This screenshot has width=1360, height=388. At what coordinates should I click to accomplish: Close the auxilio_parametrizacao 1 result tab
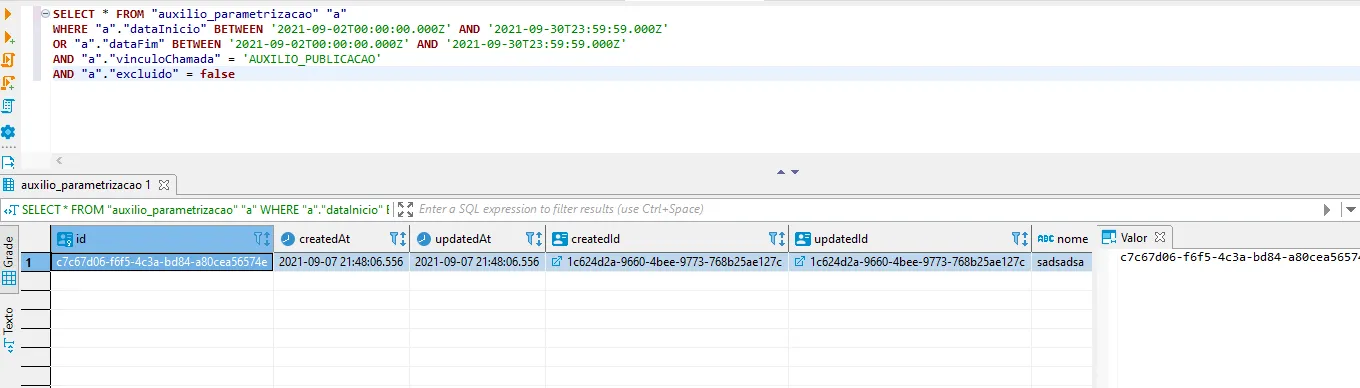pos(165,185)
